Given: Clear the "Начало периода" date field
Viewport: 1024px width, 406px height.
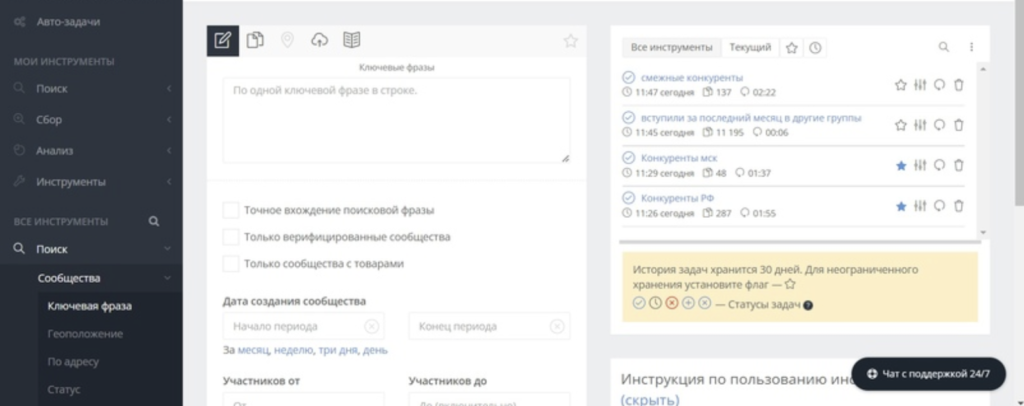Looking at the screenshot, I should click(371, 326).
